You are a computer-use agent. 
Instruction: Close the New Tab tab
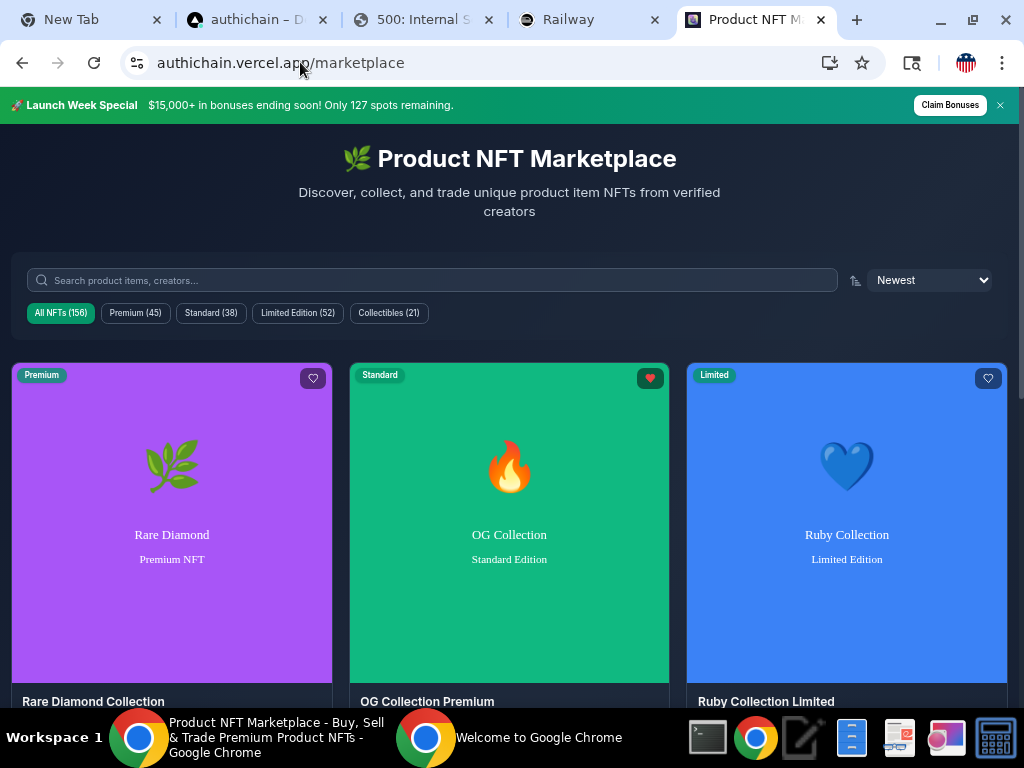(x=157, y=20)
